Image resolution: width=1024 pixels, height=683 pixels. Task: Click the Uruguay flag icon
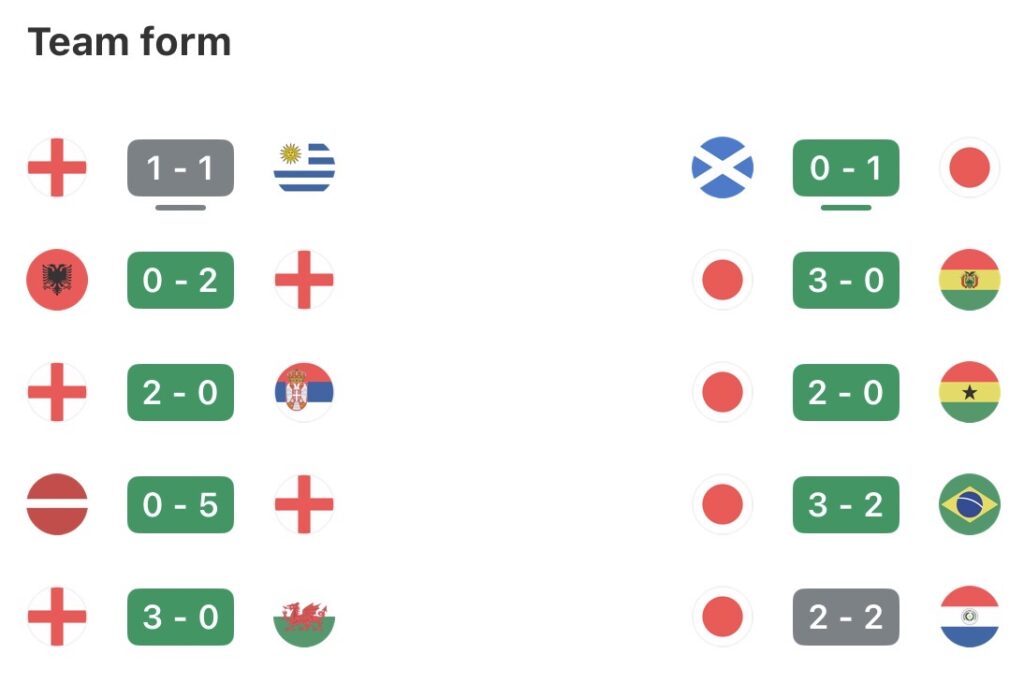(x=304, y=168)
